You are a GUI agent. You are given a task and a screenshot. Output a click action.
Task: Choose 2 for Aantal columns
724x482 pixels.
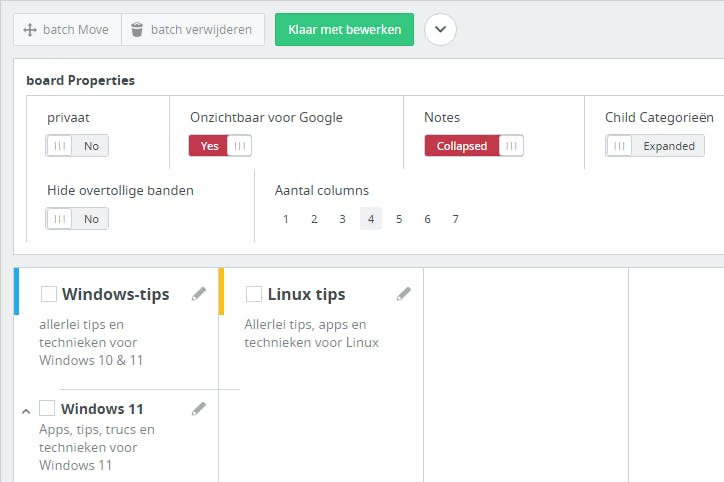(314, 219)
